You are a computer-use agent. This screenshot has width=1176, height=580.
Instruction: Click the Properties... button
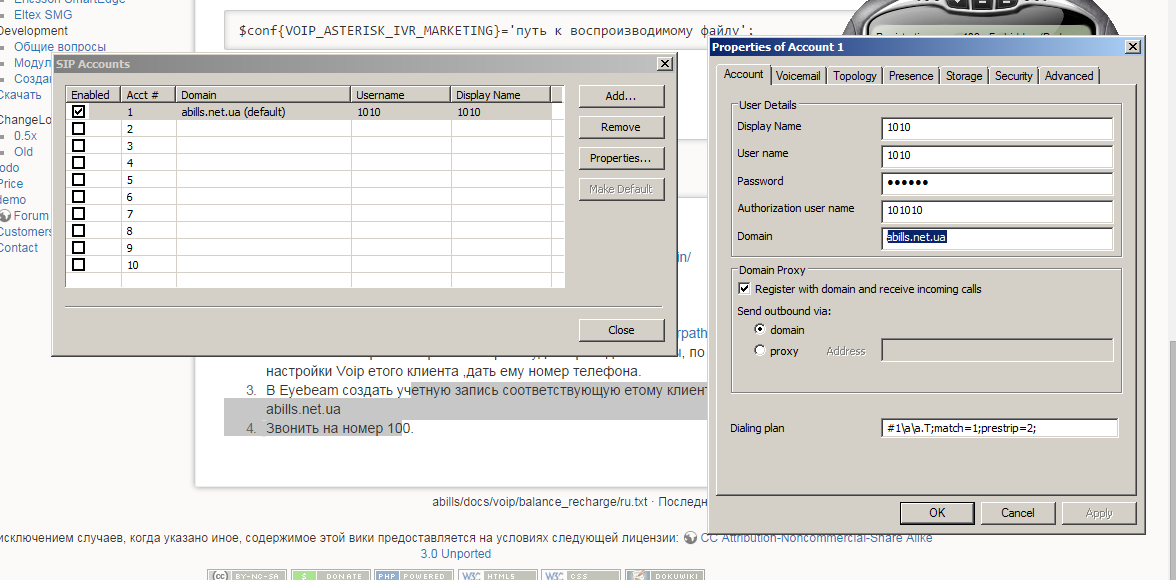tap(620, 158)
